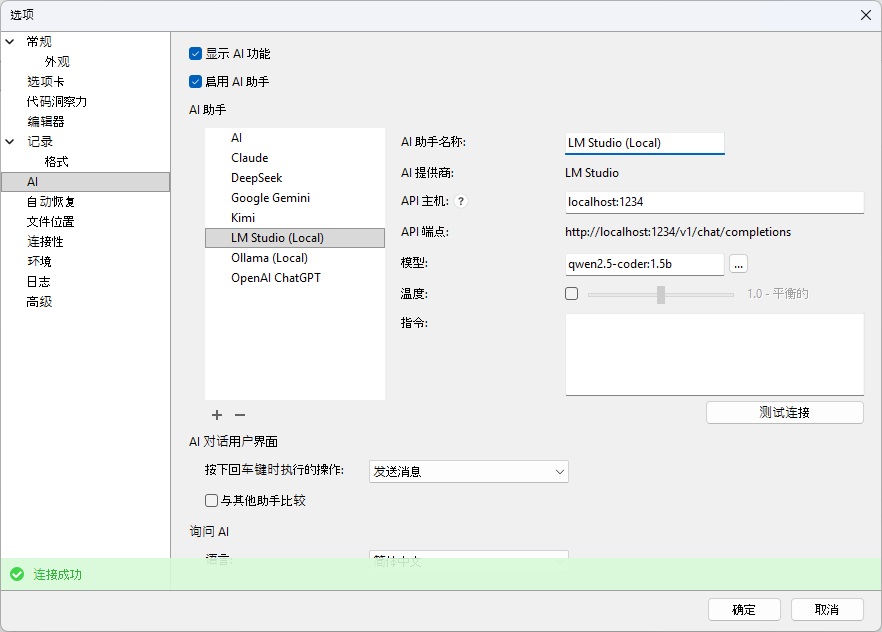Click the temperature slider handle

click(x=661, y=294)
